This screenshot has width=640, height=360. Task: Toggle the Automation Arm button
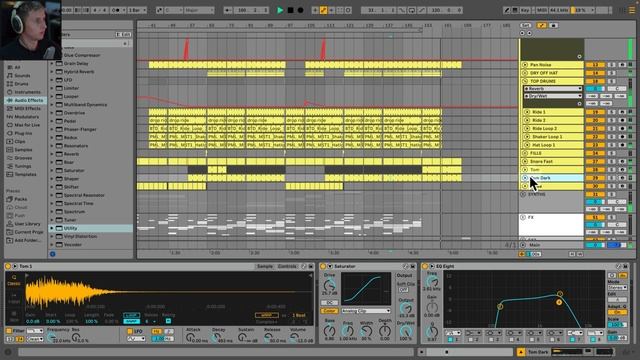coord(323,10)
